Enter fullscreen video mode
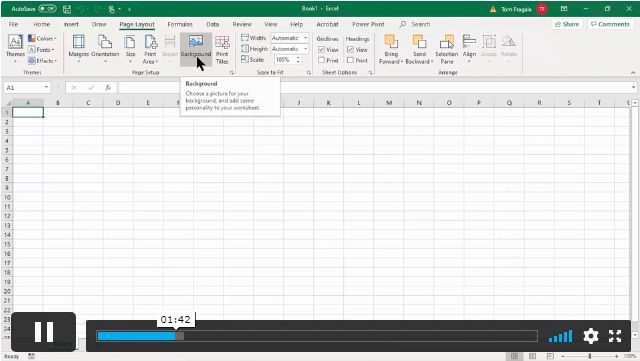Viewport: 640px width, 361px height. (615, 336)
